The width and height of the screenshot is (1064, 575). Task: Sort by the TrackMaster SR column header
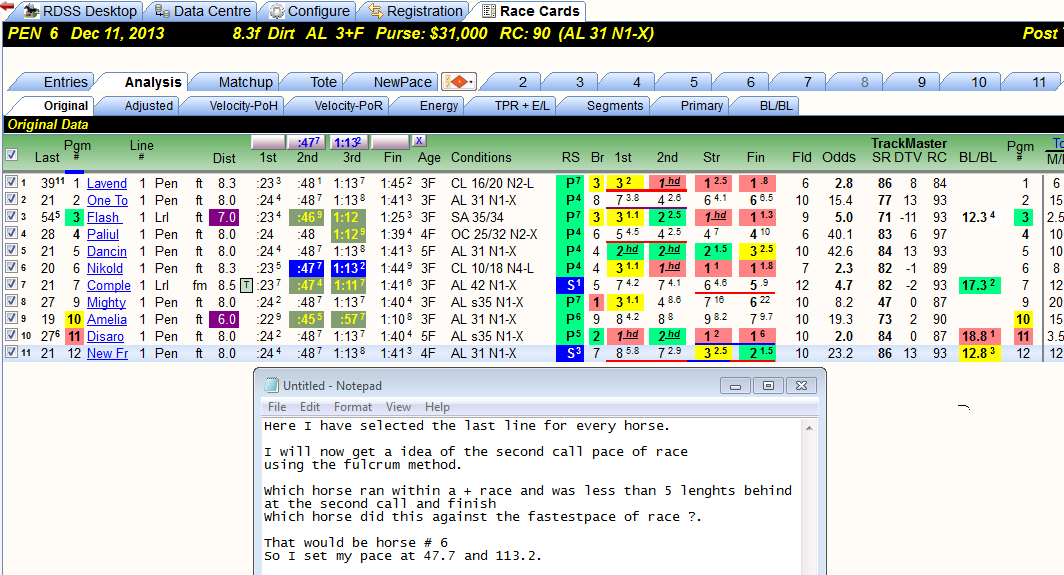click(881, 157)
